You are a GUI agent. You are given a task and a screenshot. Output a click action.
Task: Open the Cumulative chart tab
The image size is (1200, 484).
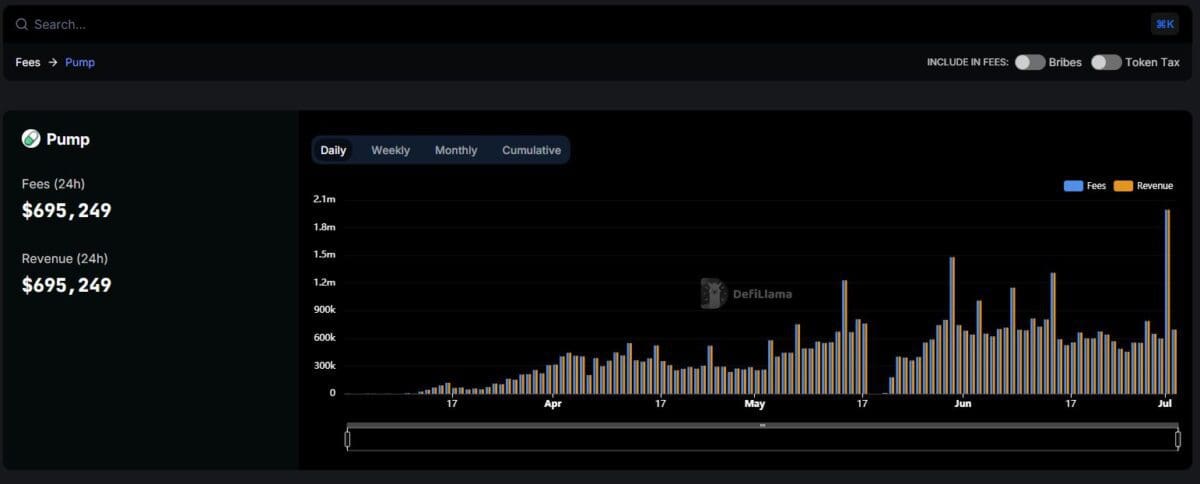click(x=531, y=150)
